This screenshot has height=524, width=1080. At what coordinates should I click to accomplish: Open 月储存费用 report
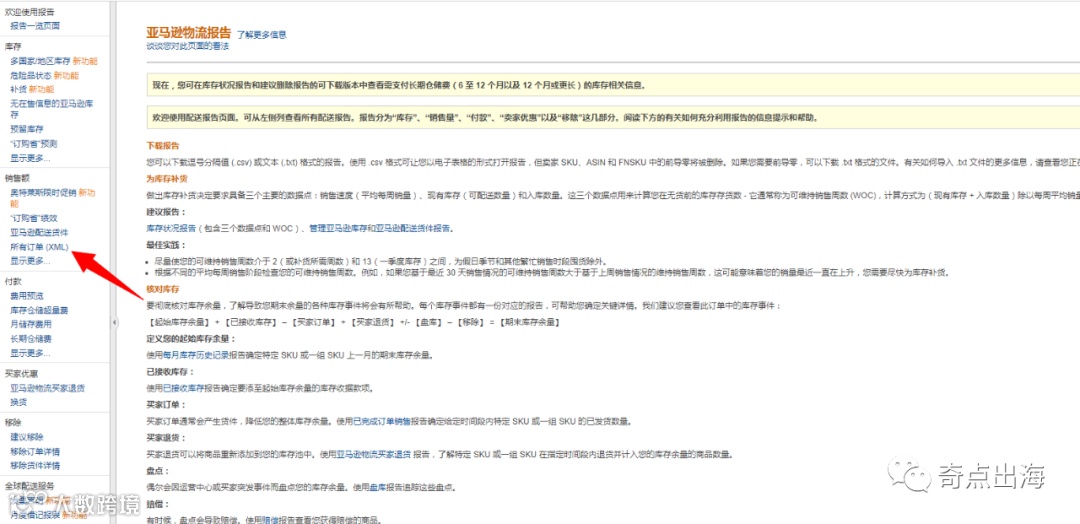click(x=31, y=324)
